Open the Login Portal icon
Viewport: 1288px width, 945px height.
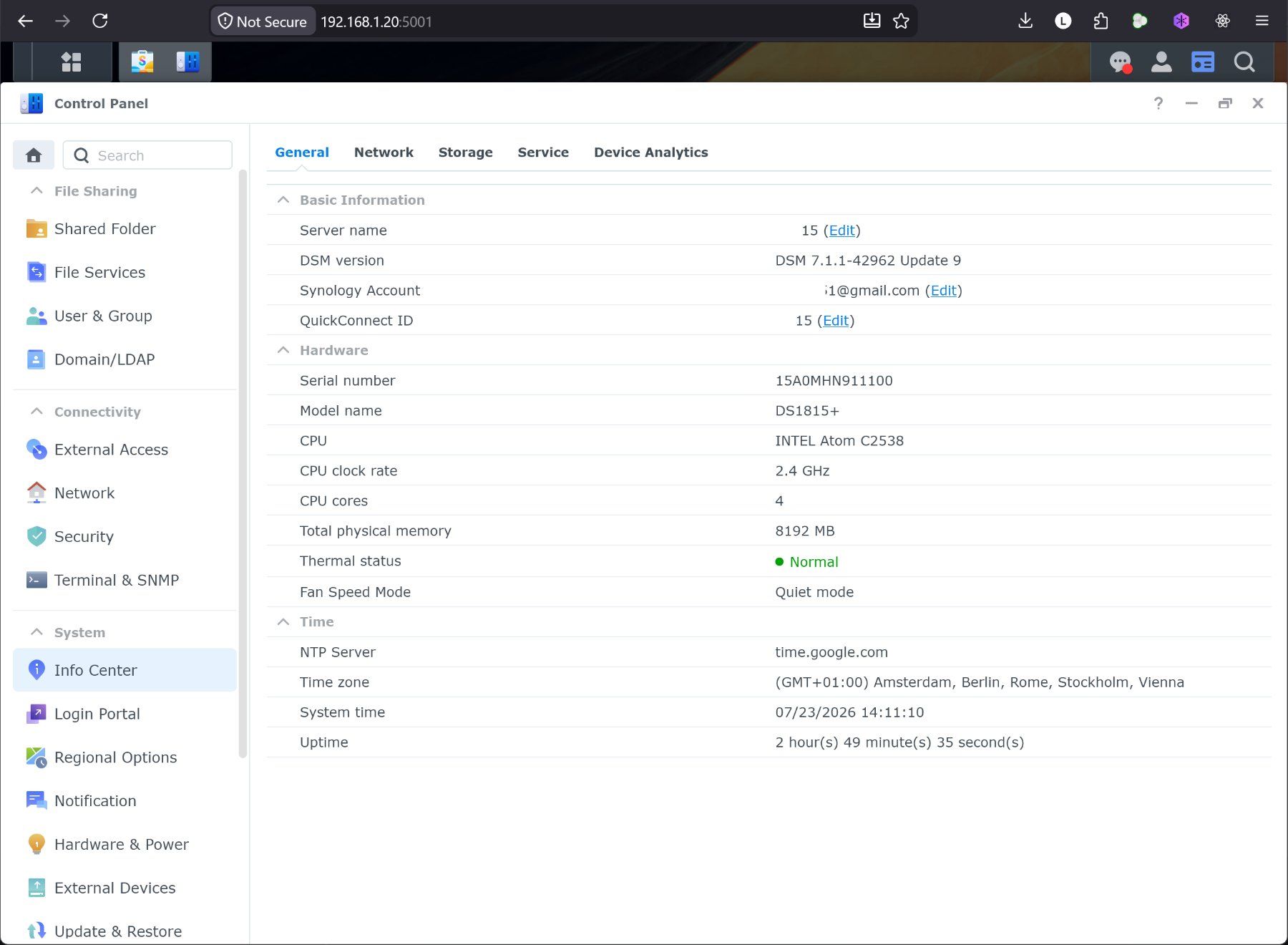[x=36, y=714]
